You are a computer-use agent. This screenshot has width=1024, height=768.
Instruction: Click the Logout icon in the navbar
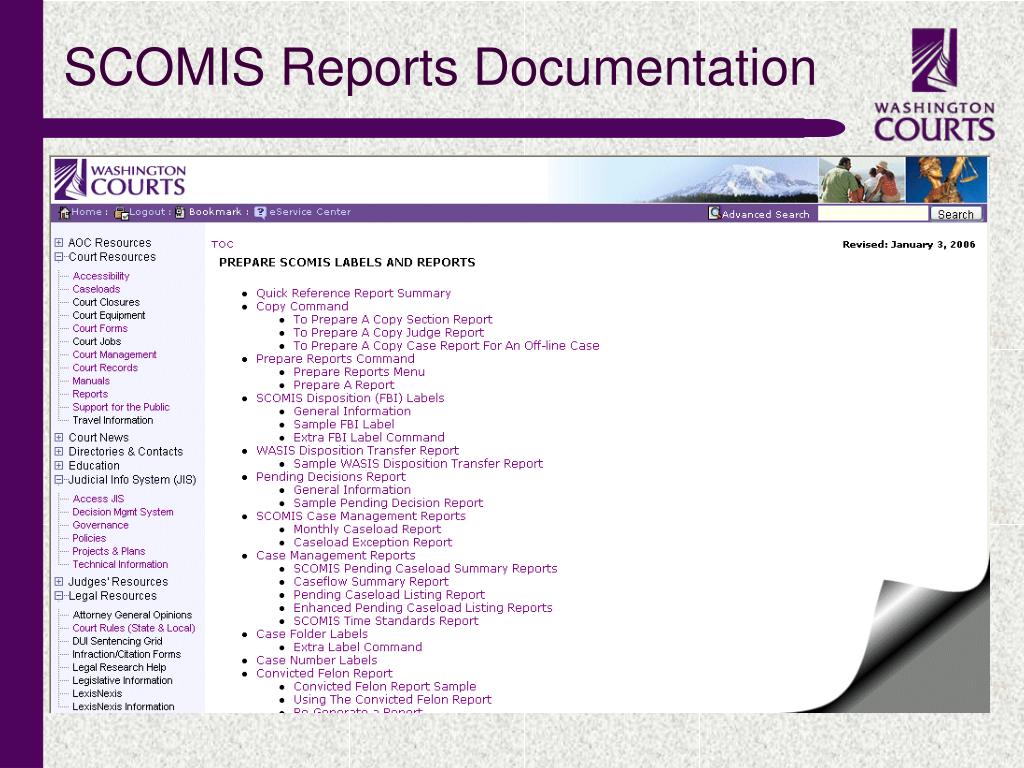pos(121,213)
